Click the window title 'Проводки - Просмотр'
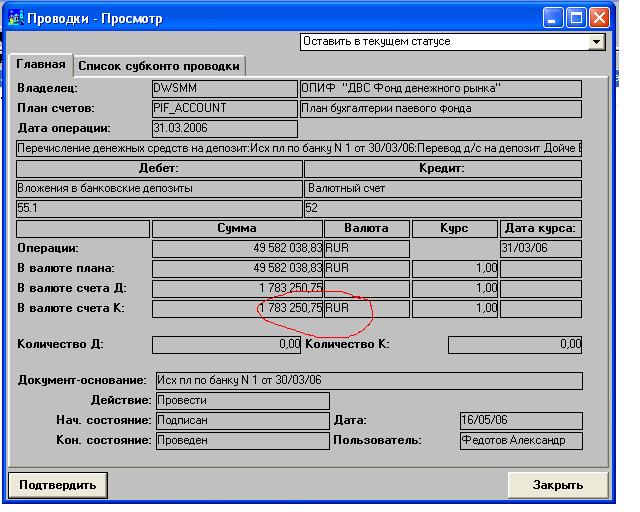Image resolution: width=640 pixels, height=512 pixels. (x=95, y=19)
